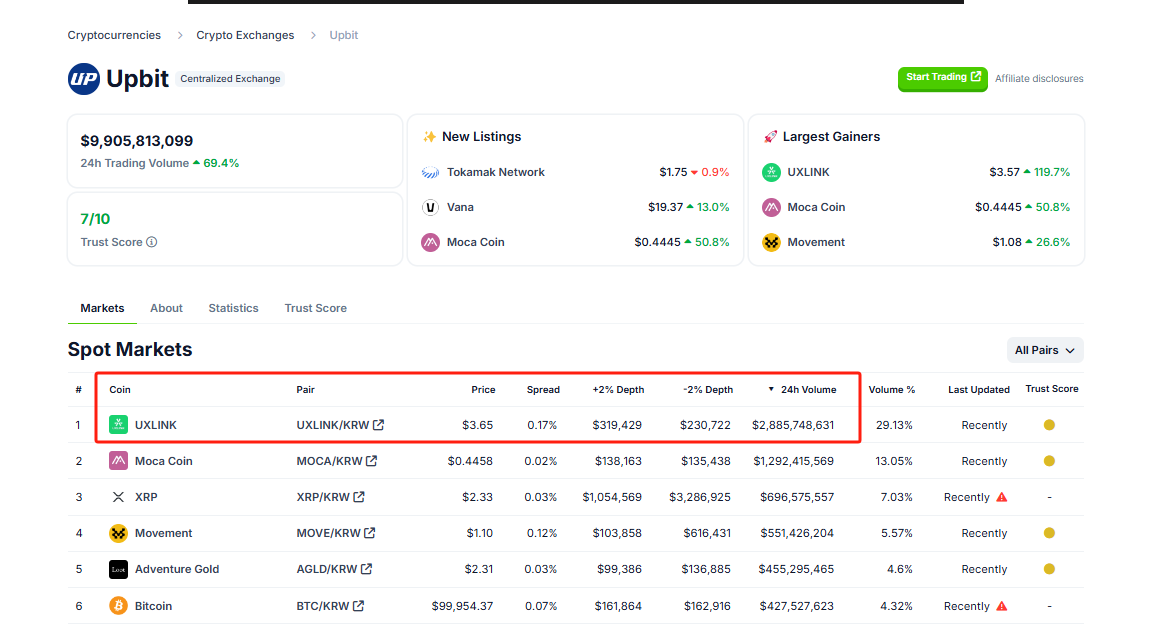Click the Upbit exchange logo
The height and width of the screenshot is (629, 1175).
[x=84, y=79]
